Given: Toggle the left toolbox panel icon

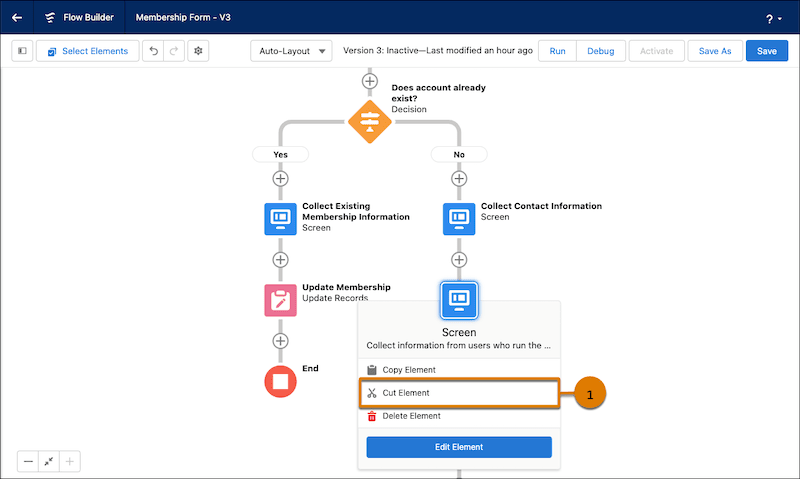Looking at the screenshot, I should pos(22,51).
